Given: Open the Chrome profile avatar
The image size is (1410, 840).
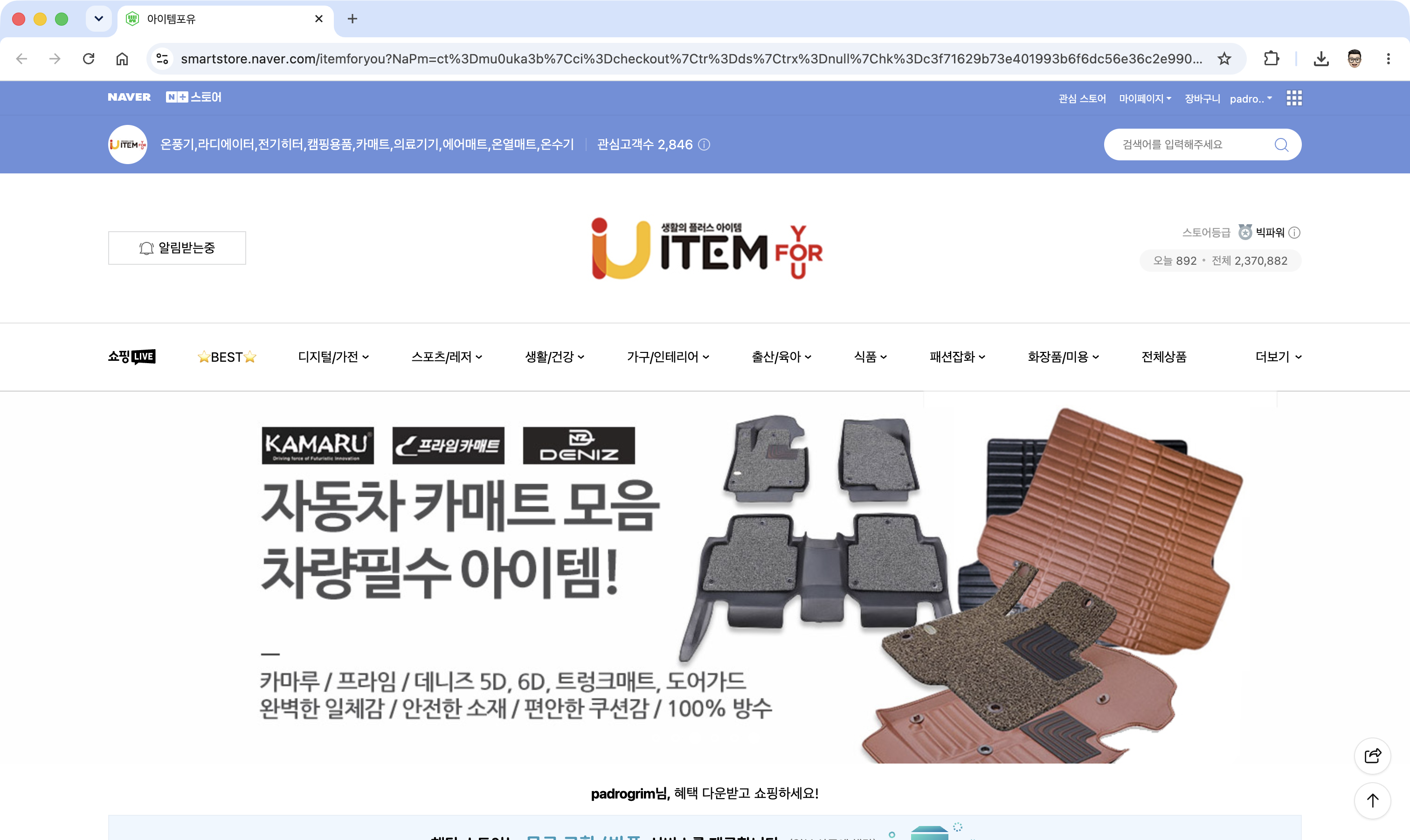Looking at the screenshot, I should pos(1355,59).
